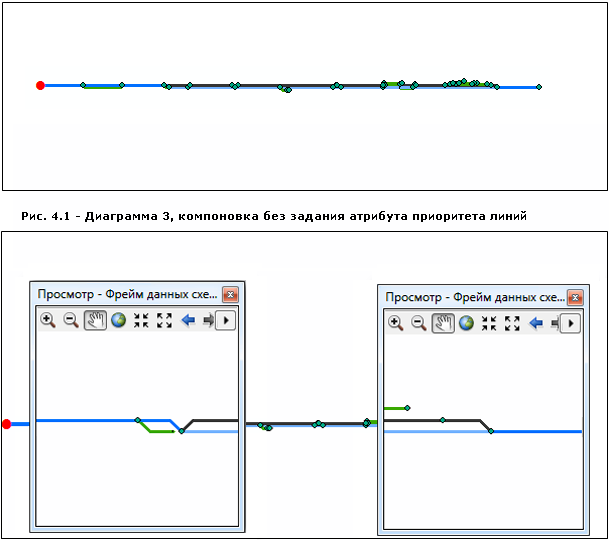
Task: Expand toolbar overflow arrow in right viewer
Action: click(x=572, y=323)
